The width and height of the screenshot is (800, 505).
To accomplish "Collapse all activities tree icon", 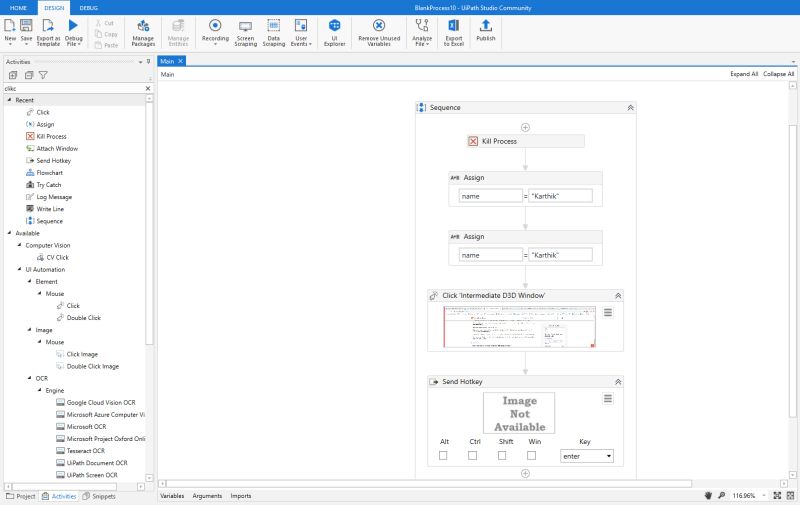I will pyautogui.click(x=29, y=75).
